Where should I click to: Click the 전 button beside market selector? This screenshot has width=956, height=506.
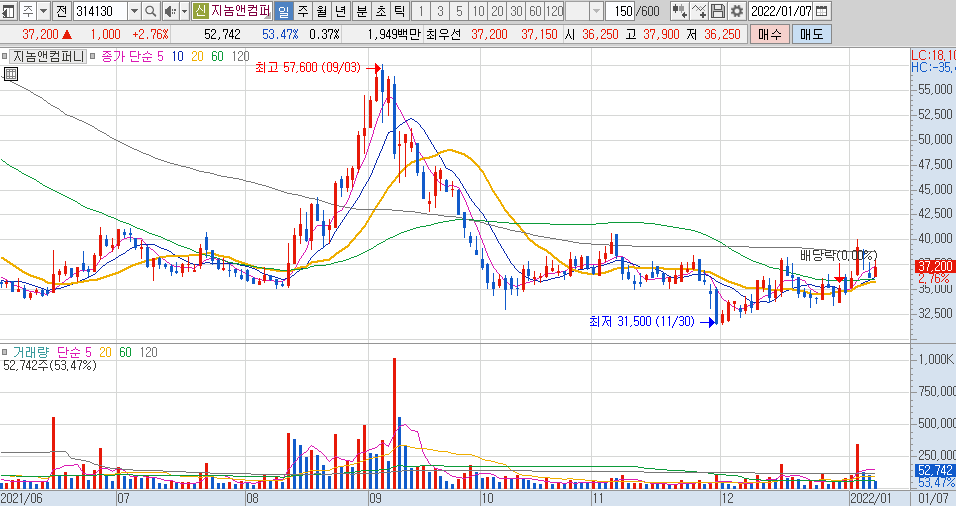coord(62,10)
